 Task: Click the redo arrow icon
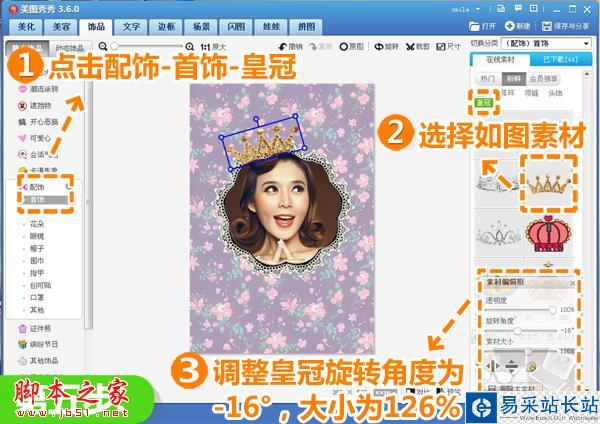click(x=313, y=47)
